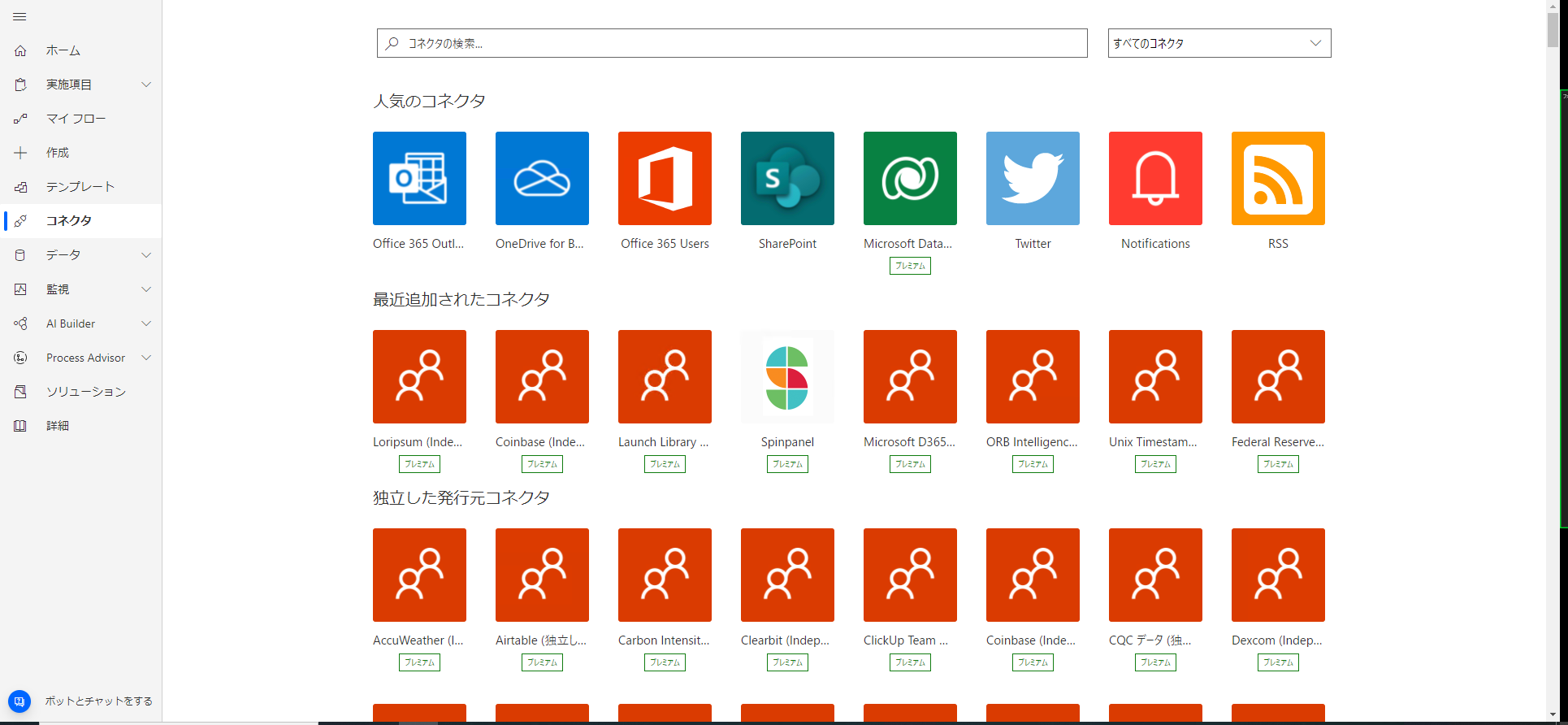Expand the 実施項目 section chevron
1568x725 pixels.
146,85
